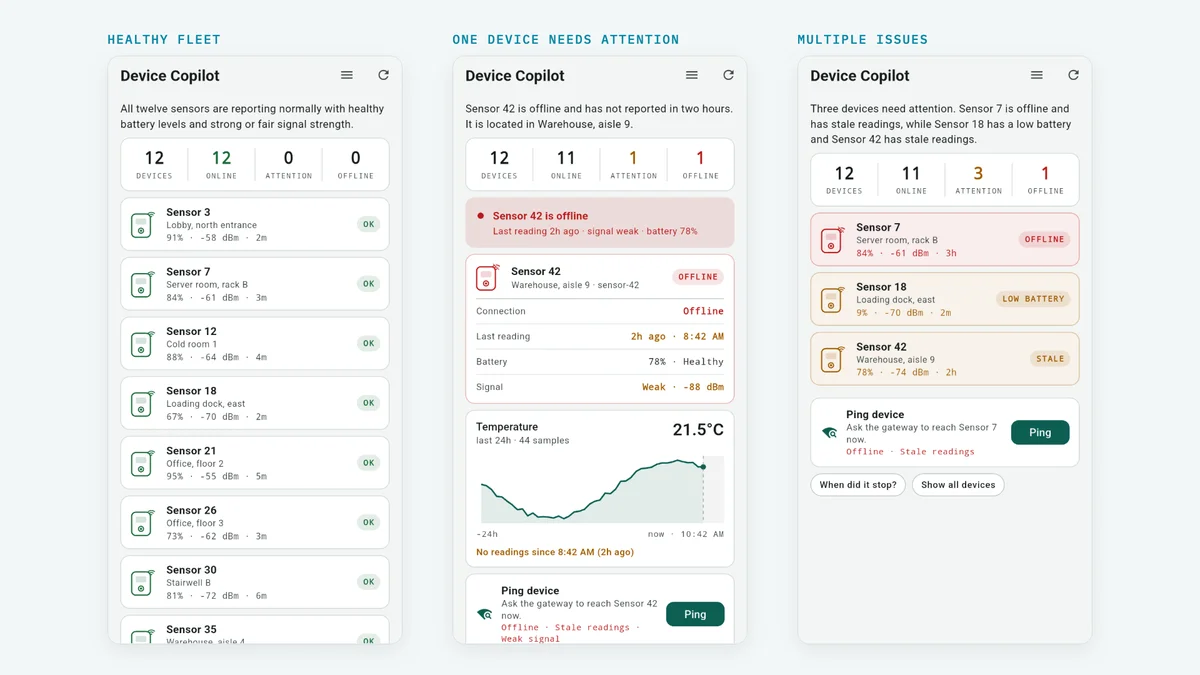The image size is (1200, 675).
Task: Click Sensor 30 device icon
Action: tap(142, 582)
